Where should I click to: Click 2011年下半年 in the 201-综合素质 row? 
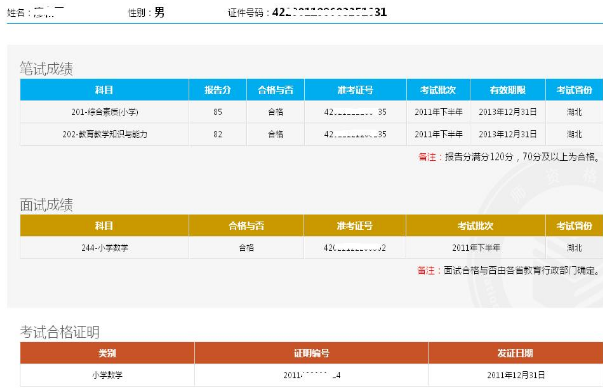tap(439, 112)
